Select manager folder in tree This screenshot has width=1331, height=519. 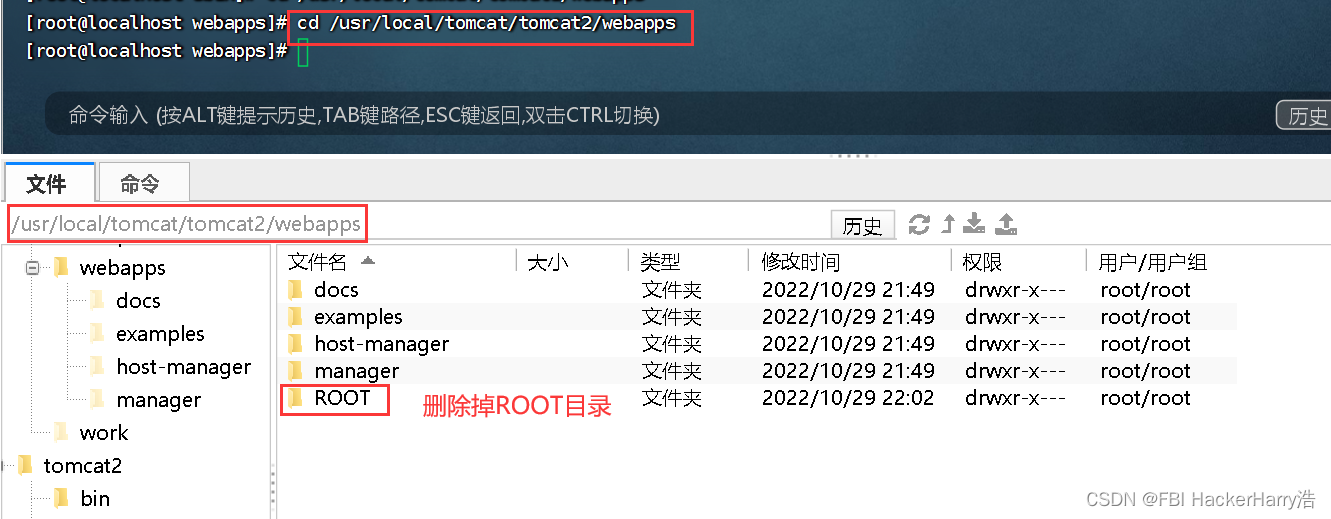pos(158,399)
